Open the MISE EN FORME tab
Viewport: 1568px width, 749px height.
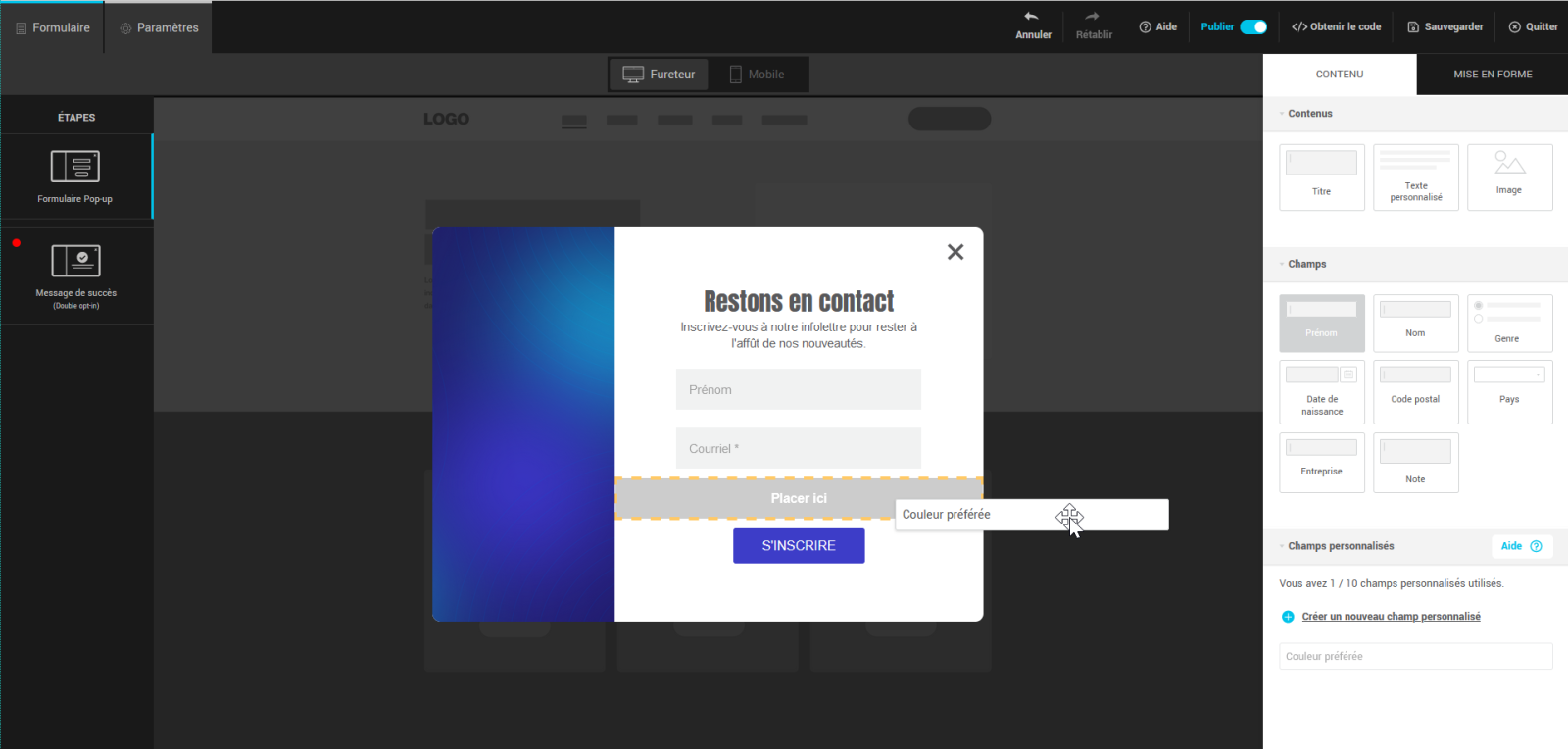point(1492,75)
